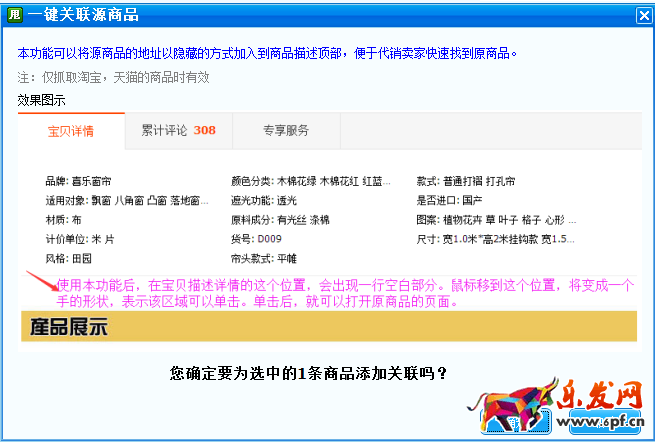
Task: Close the 一键关联源商品 dialog
Action: pos(643,15)
